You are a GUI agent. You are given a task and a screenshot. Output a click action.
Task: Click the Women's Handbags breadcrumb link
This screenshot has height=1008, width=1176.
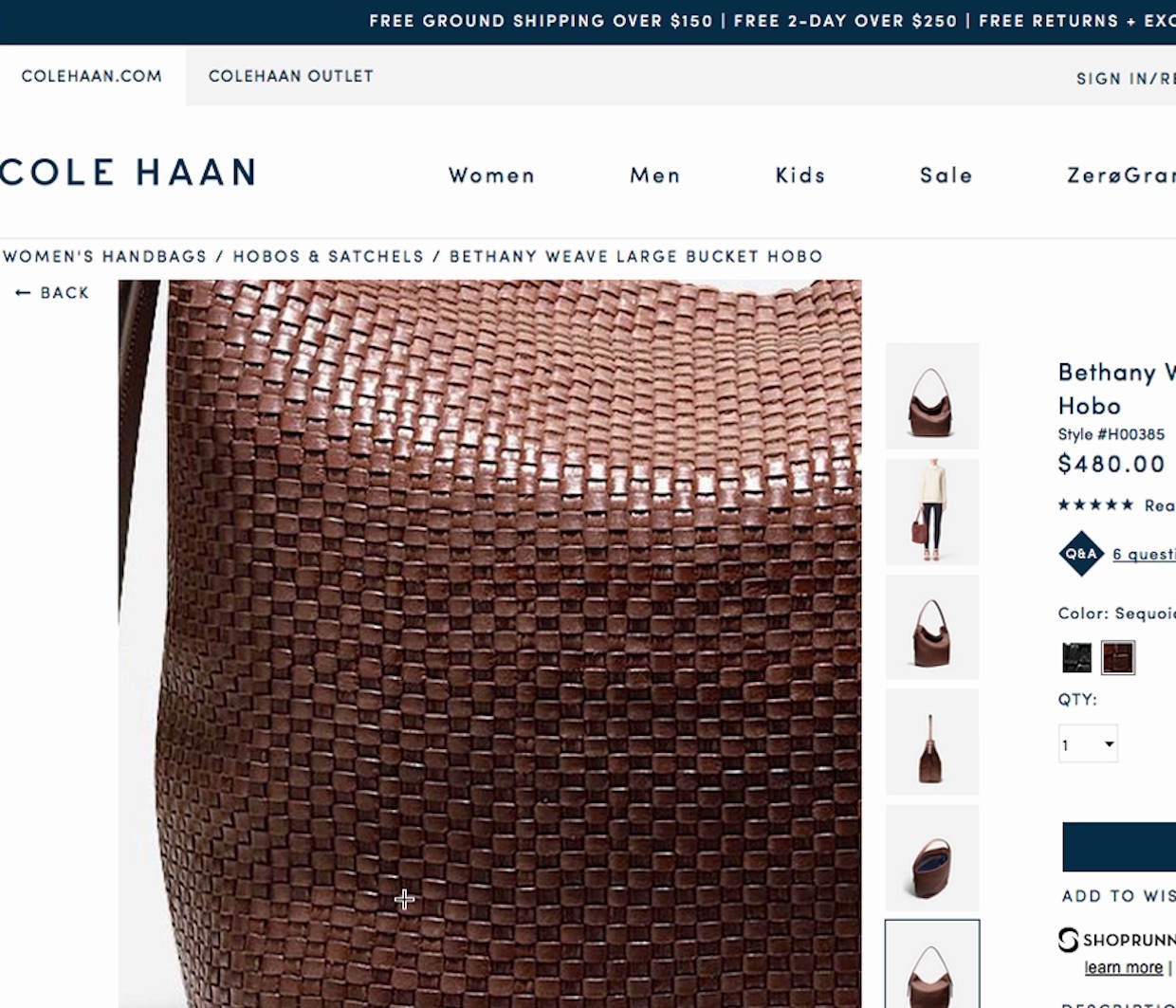[104, 256]
